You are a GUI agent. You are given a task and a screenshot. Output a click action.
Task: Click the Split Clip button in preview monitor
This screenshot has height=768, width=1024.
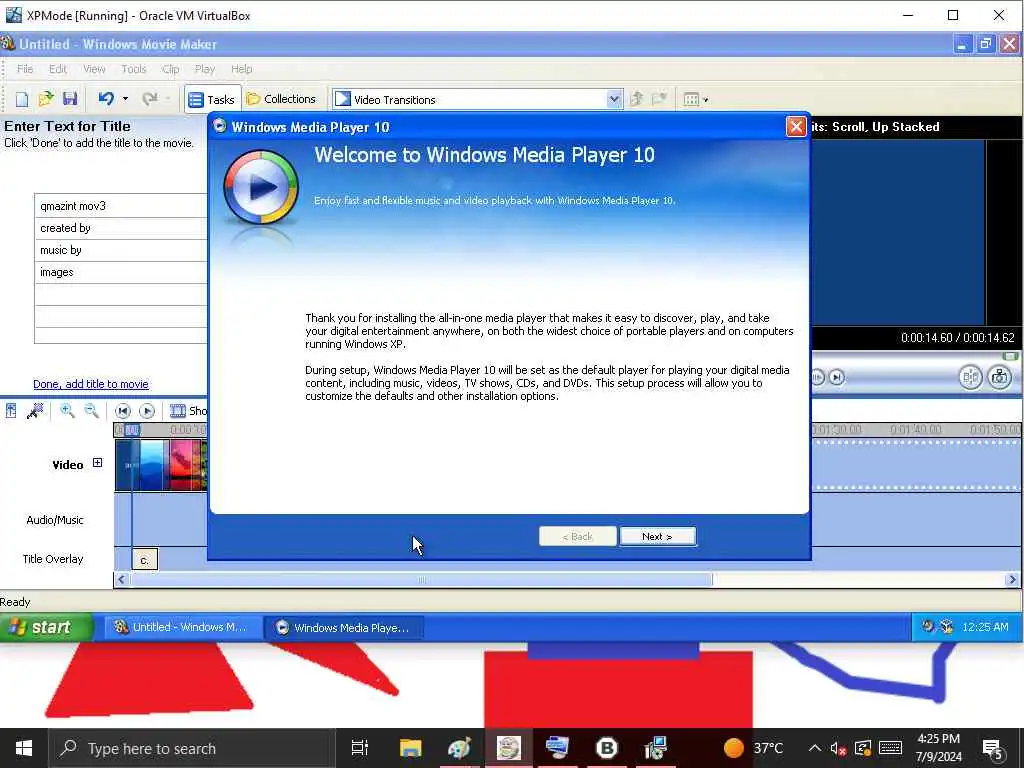[970, 377]
